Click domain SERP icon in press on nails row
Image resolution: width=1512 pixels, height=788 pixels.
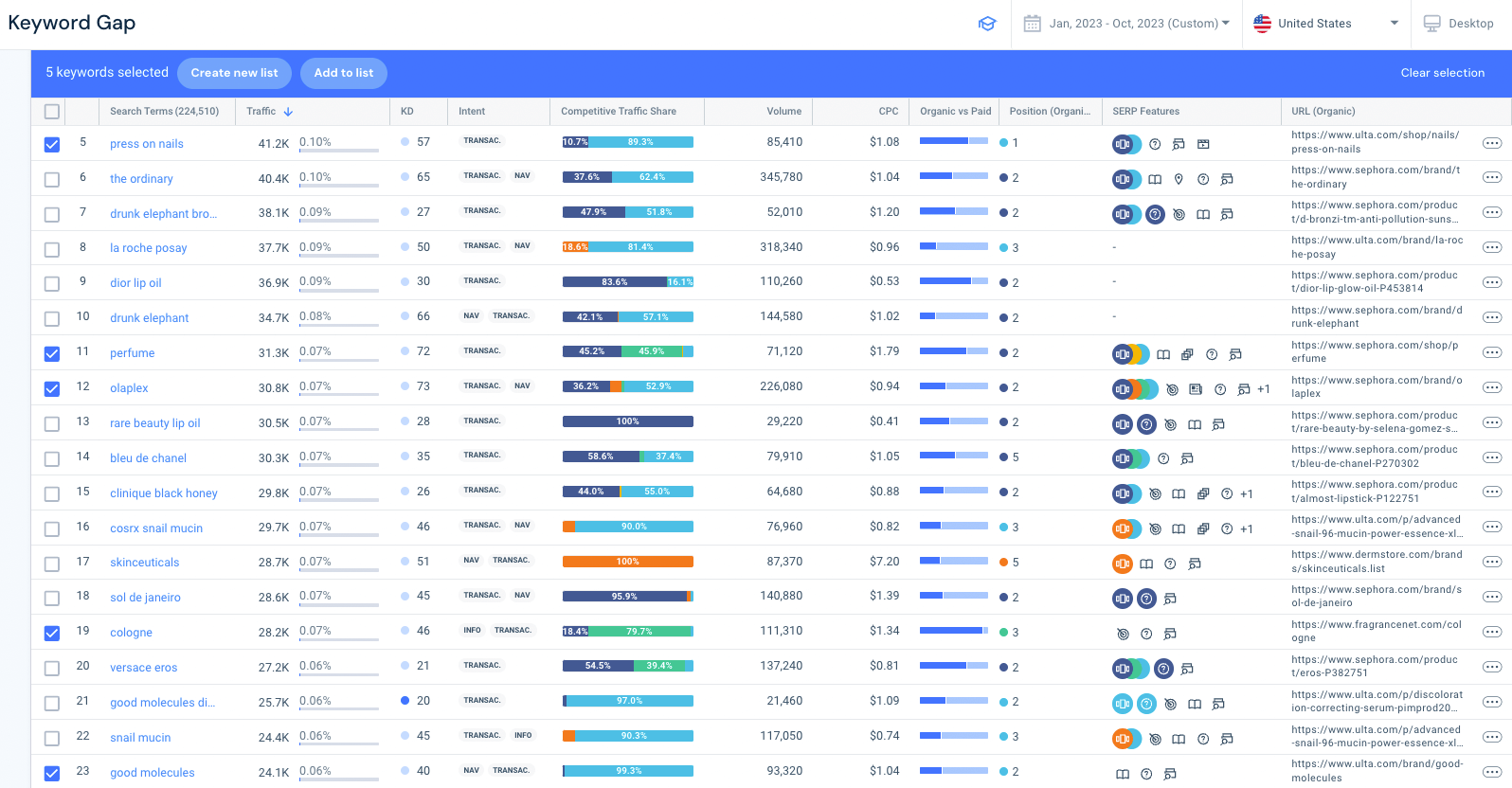click(1123, 144)
